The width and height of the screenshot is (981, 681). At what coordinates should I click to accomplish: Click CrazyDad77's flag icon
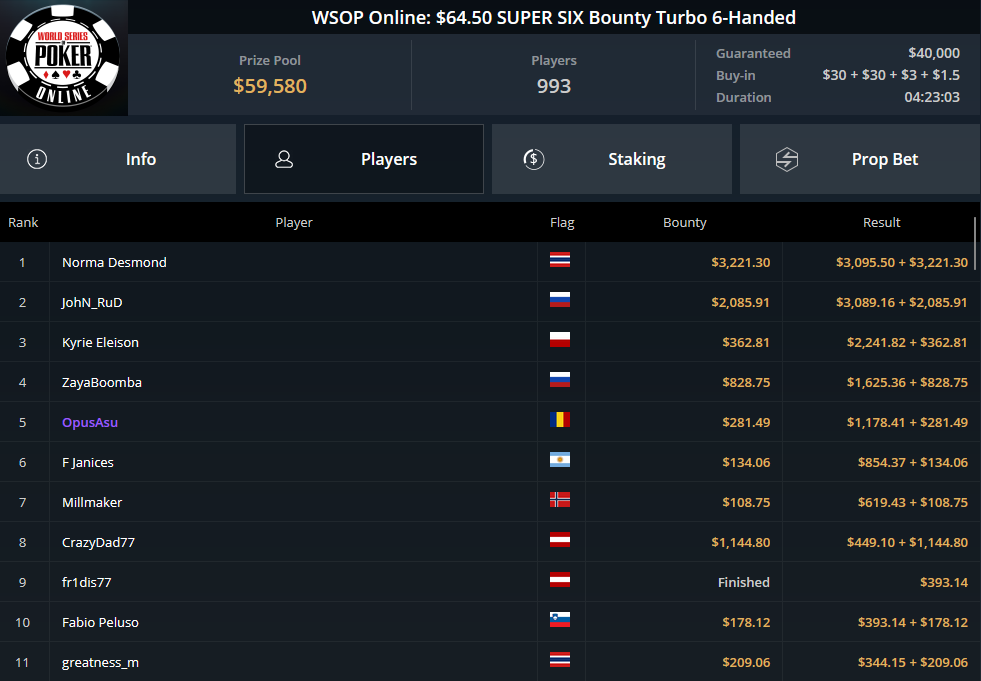coord(560,540)
